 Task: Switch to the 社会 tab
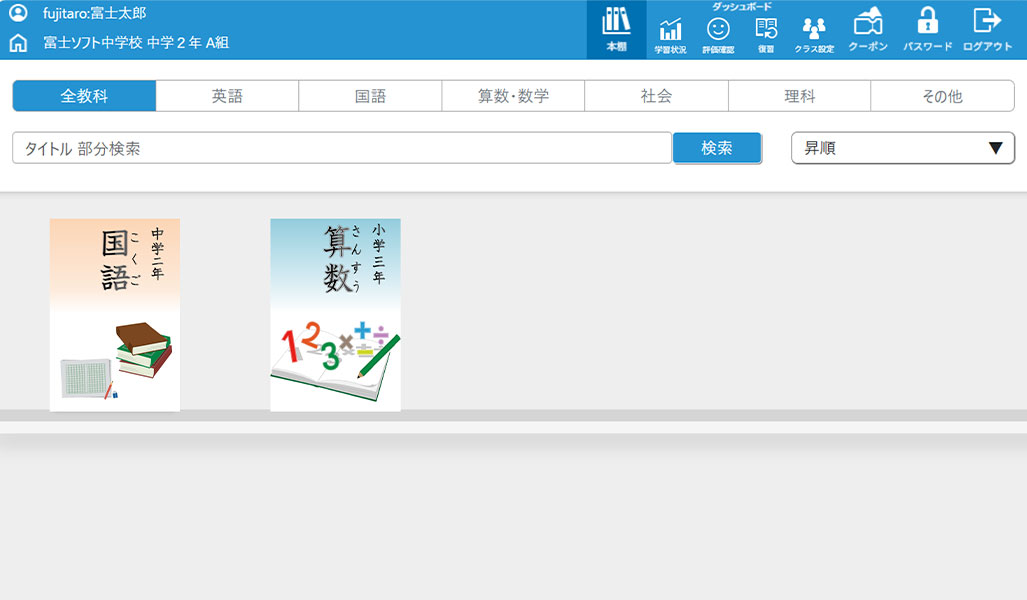tap(656, 96)
